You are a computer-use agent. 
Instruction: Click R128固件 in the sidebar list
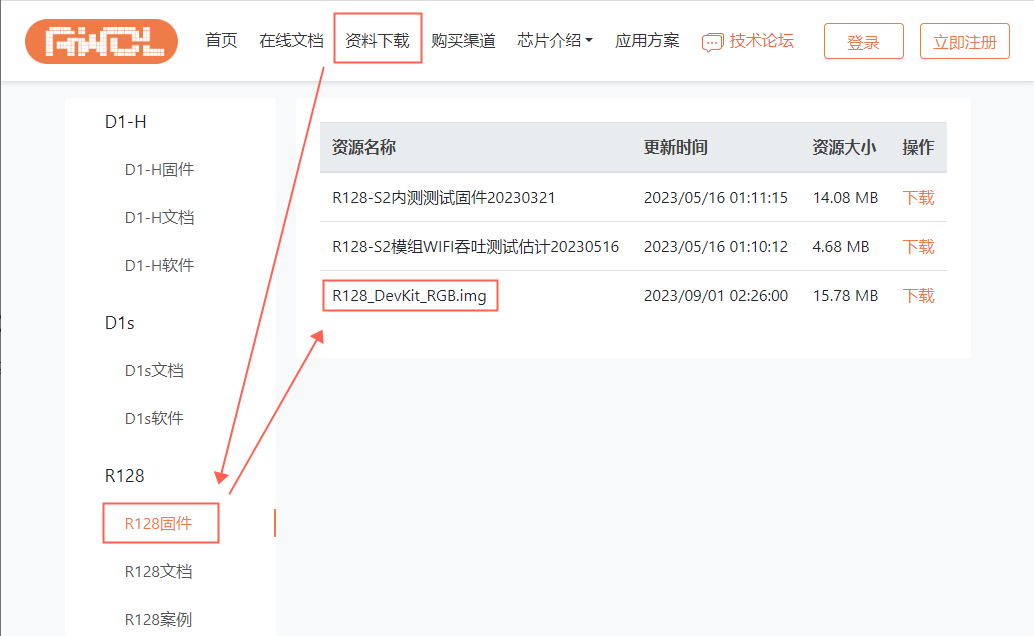point(158,523)
